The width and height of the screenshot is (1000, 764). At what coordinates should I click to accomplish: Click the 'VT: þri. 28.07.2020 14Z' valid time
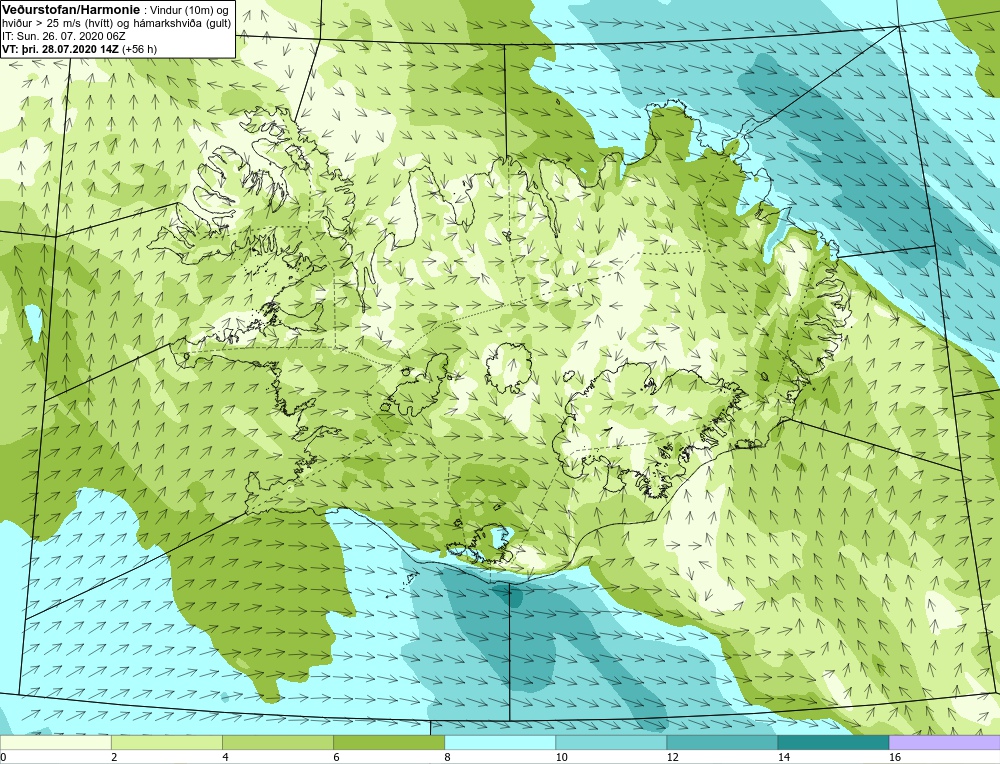61,48
